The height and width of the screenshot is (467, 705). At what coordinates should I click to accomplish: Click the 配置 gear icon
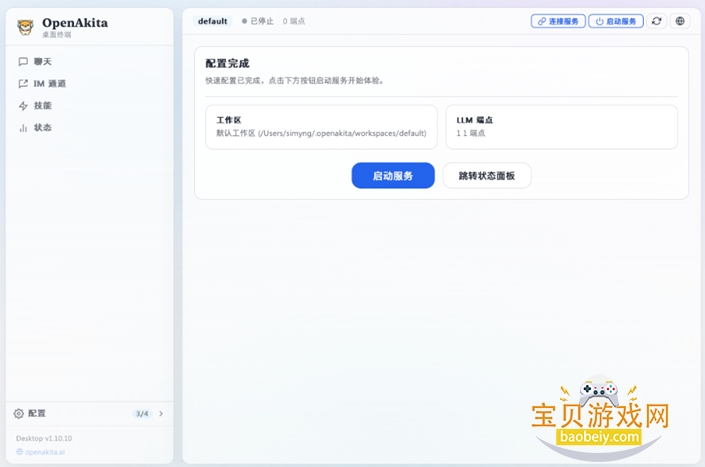(x=19, y=413)
